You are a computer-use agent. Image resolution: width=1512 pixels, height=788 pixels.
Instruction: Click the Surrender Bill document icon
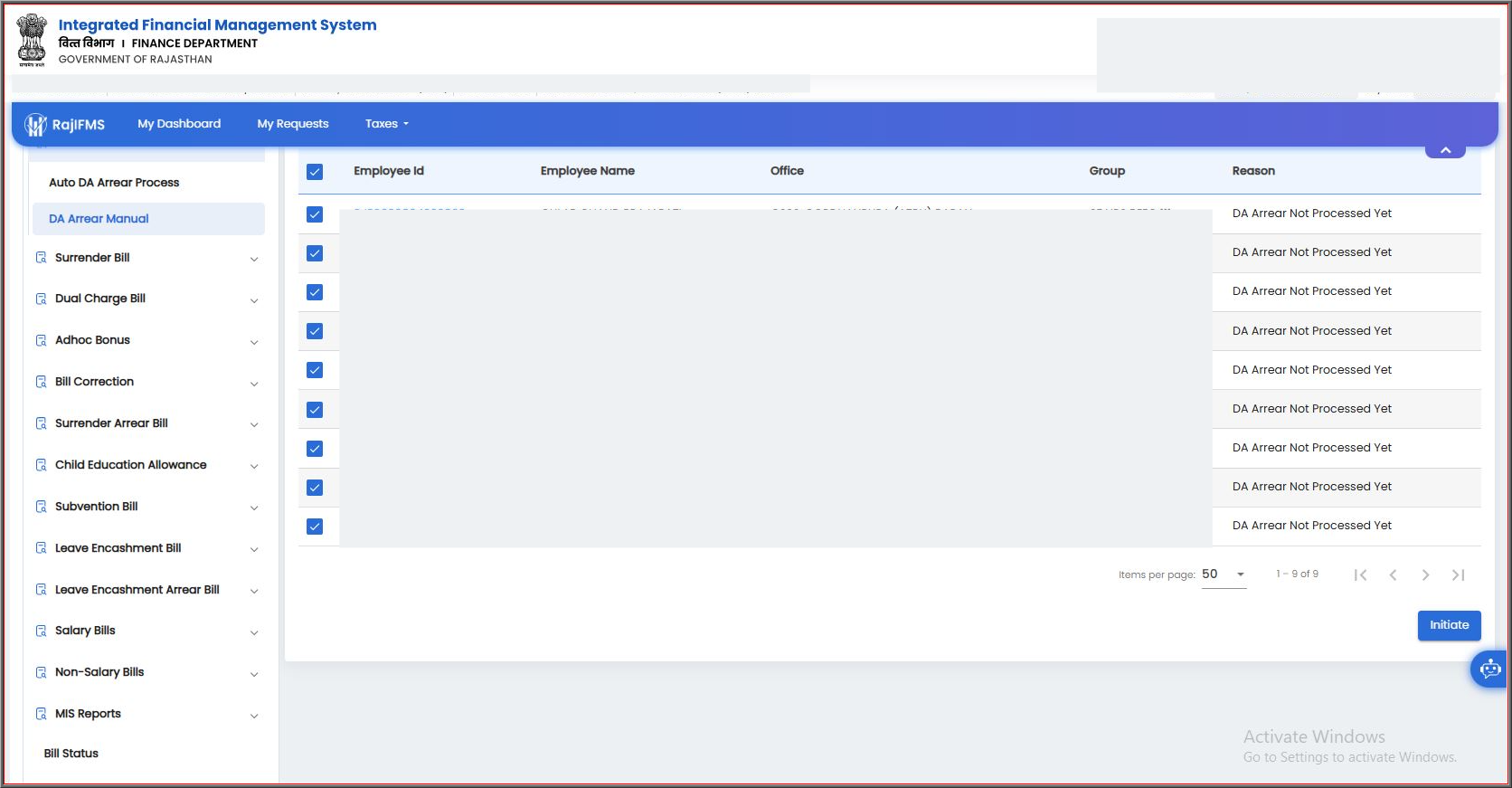tap(41, 258)
